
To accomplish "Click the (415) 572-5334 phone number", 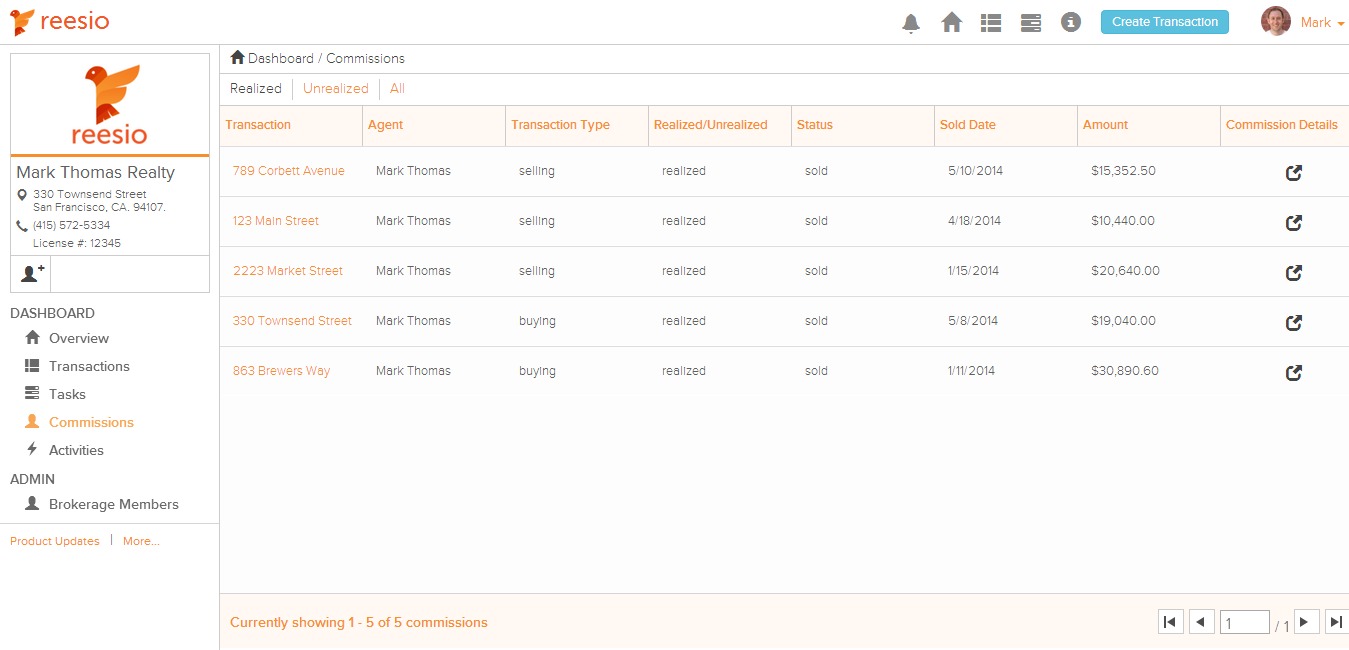I will coord(72,225).
